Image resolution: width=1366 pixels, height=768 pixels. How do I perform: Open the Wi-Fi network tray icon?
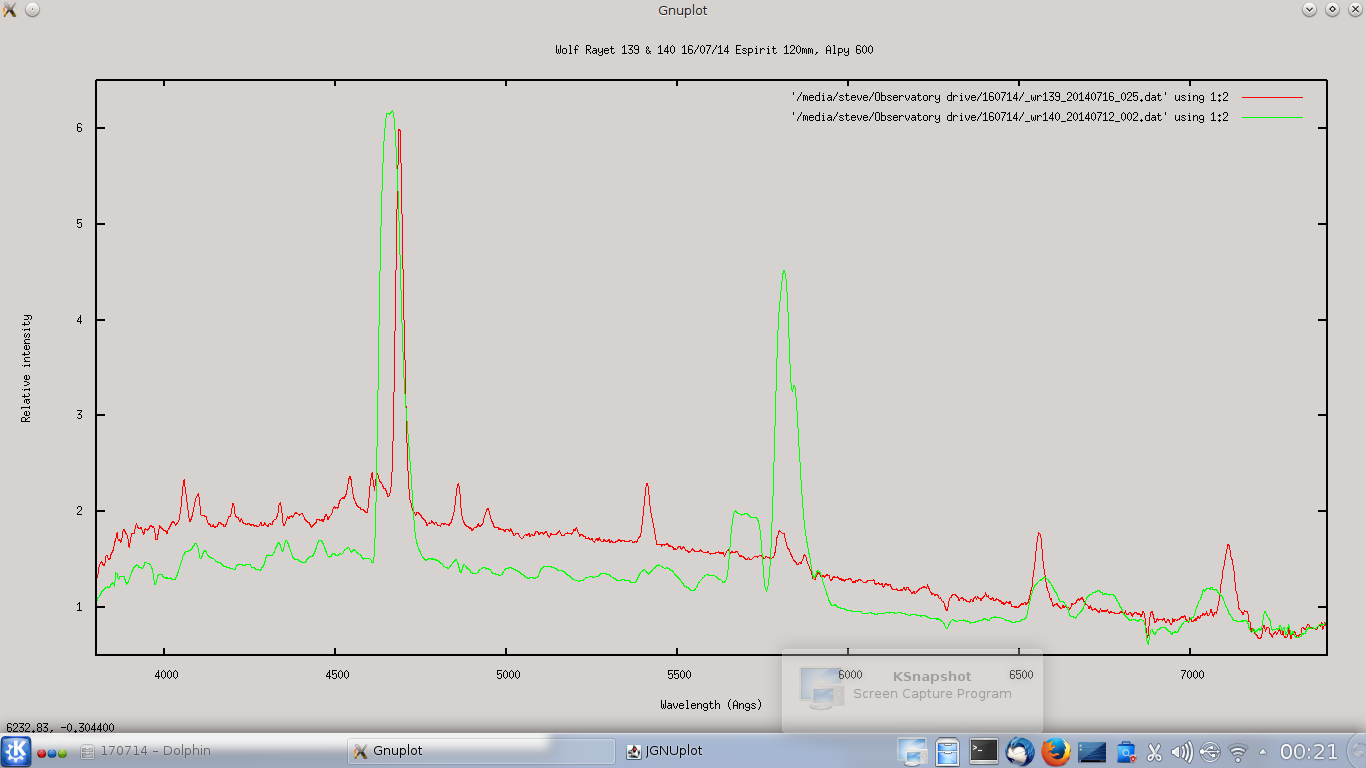(x=1238, y=752)
